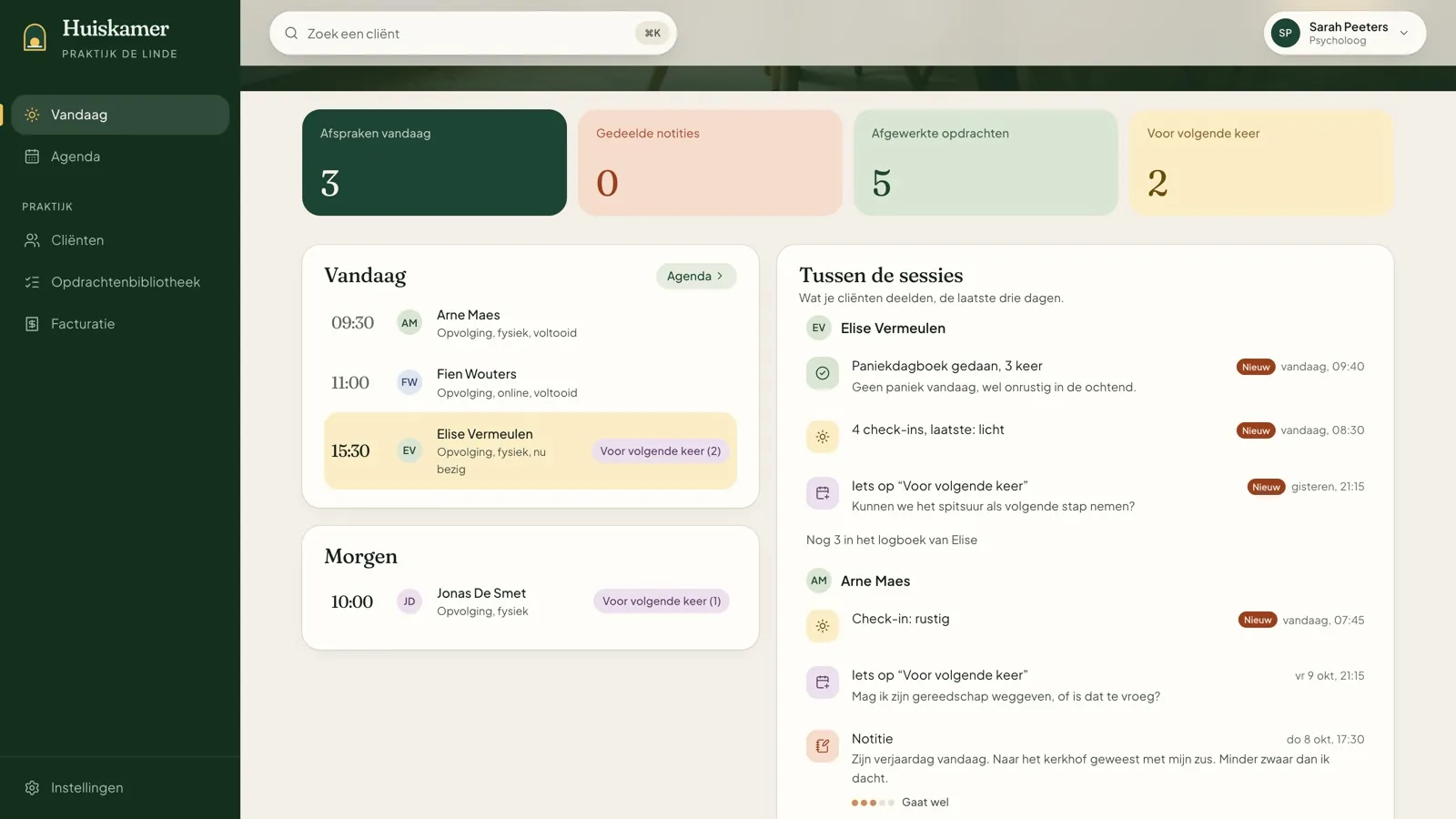The image size is (1456, 819).
Task: Click the sun icon for 4 check-ins entry
Action: (823, 437)
